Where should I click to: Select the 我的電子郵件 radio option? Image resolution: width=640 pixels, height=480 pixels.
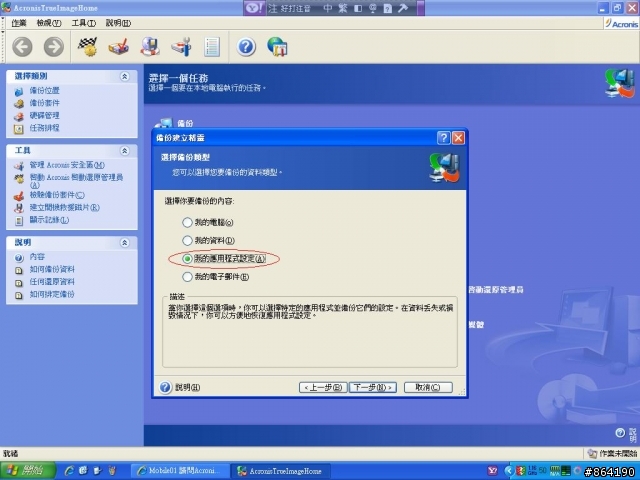coord(187,277)
